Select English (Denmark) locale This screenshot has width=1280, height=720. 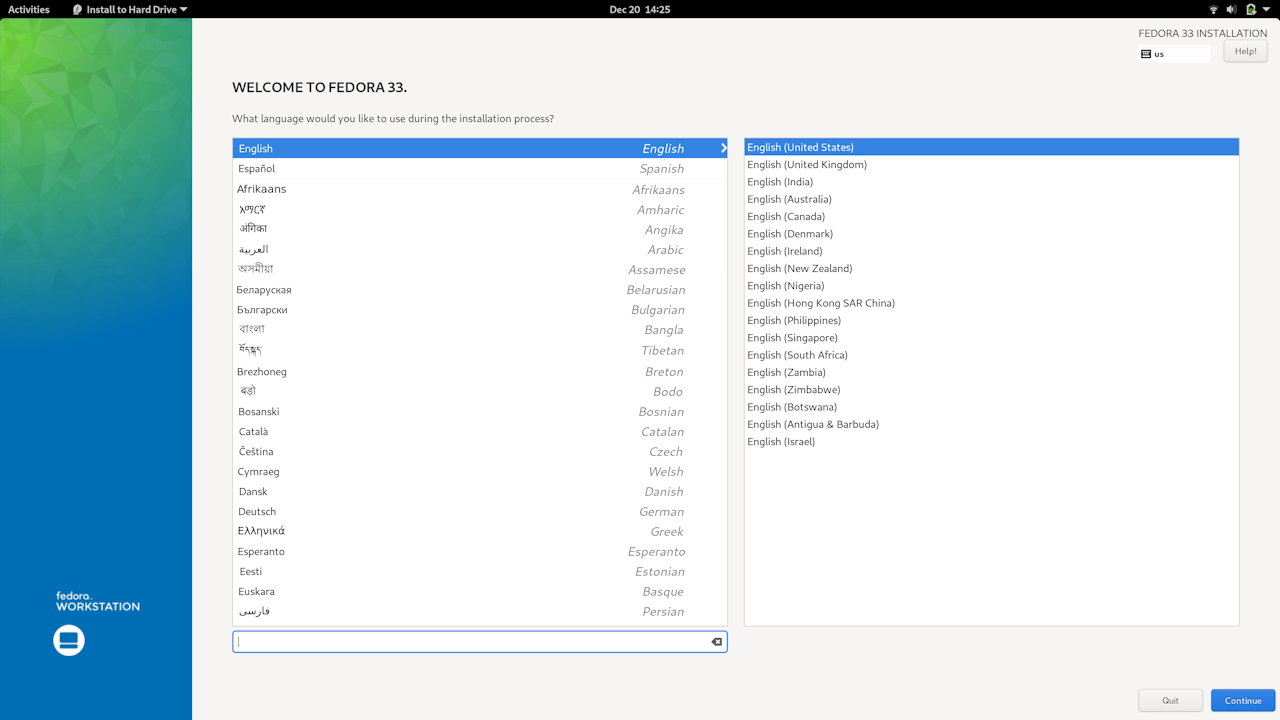[x=991, y=234]
